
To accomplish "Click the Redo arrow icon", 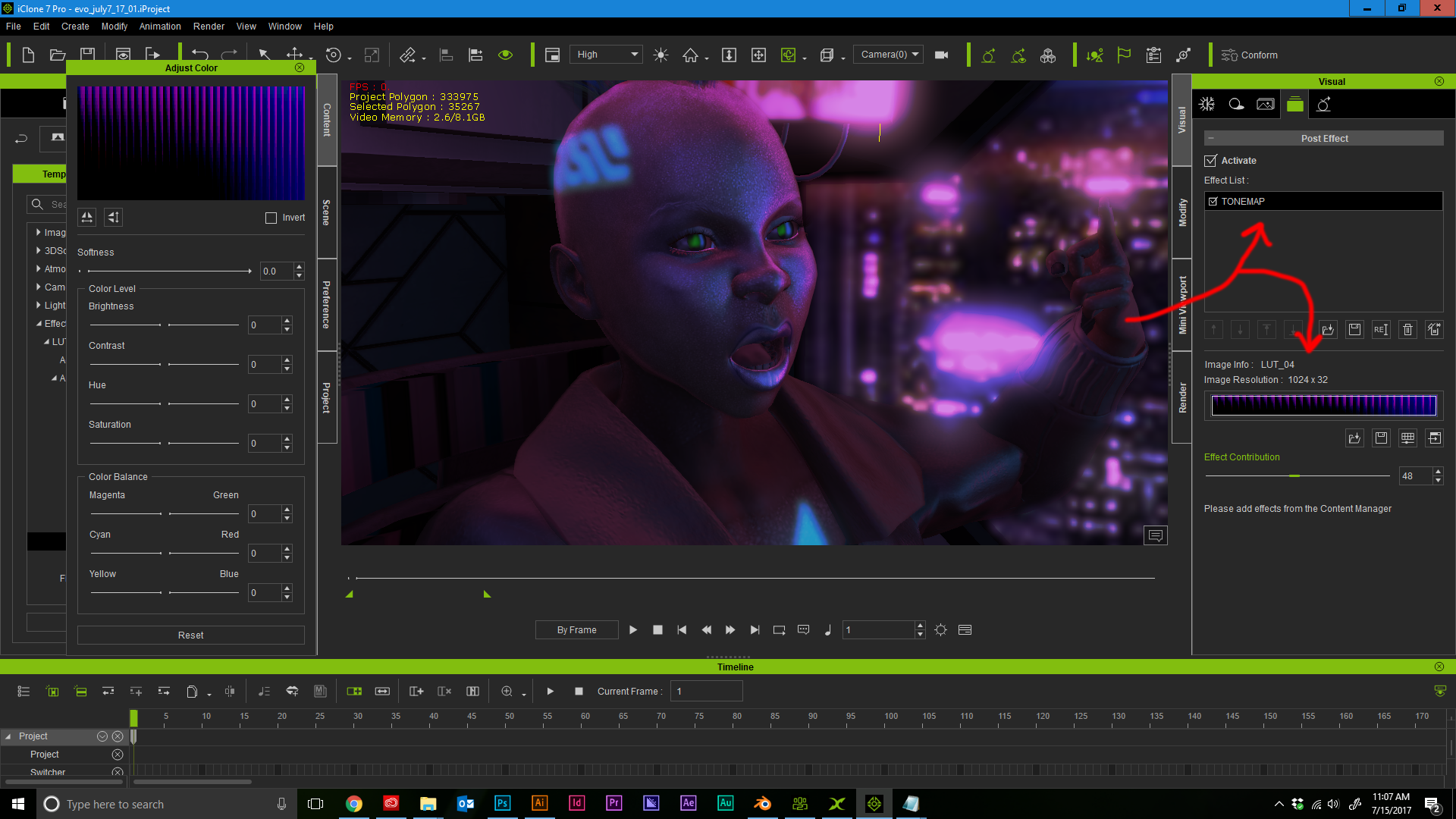I will click(229, 55).
